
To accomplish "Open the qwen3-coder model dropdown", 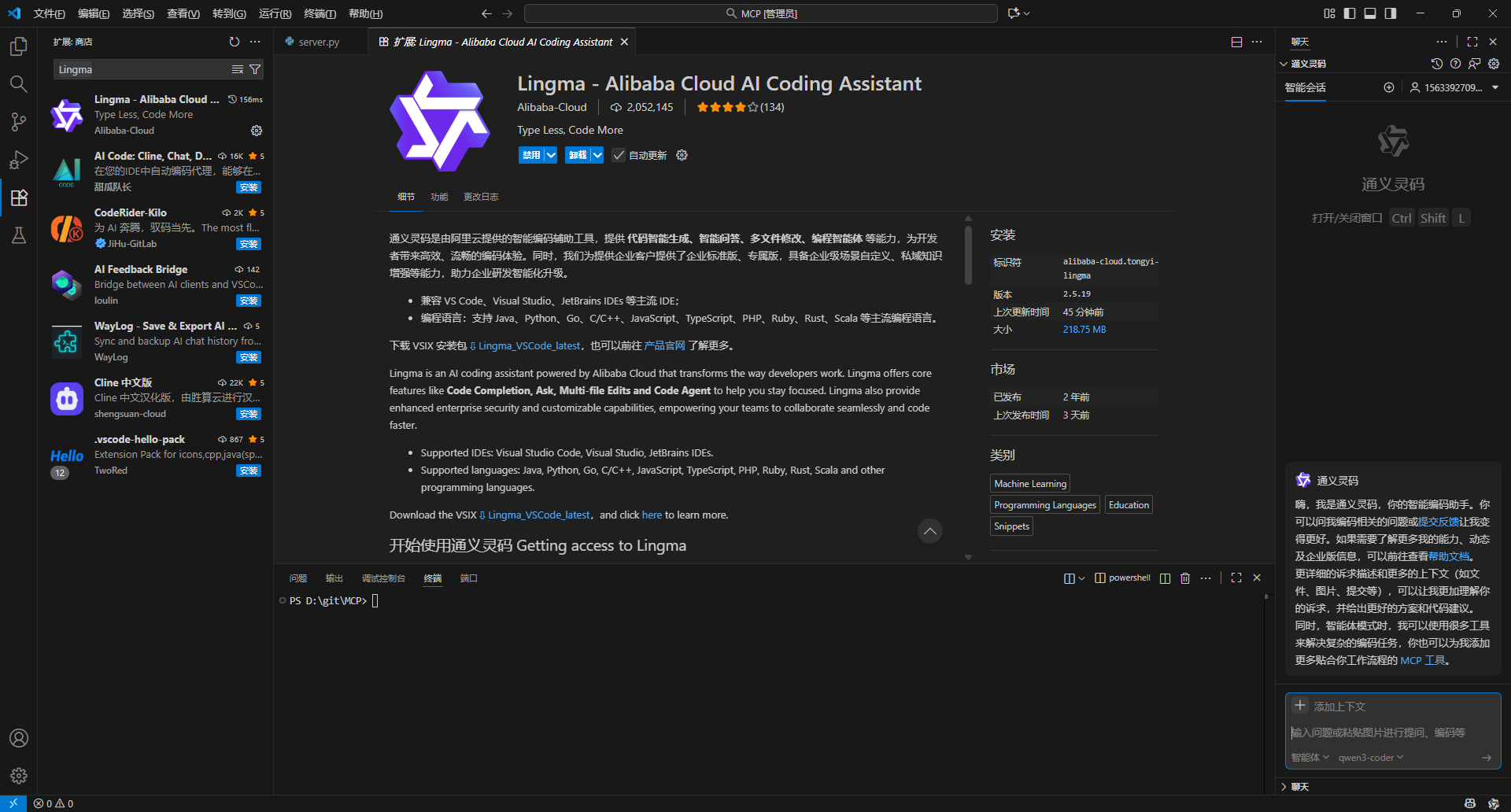I will [1370, 758].
